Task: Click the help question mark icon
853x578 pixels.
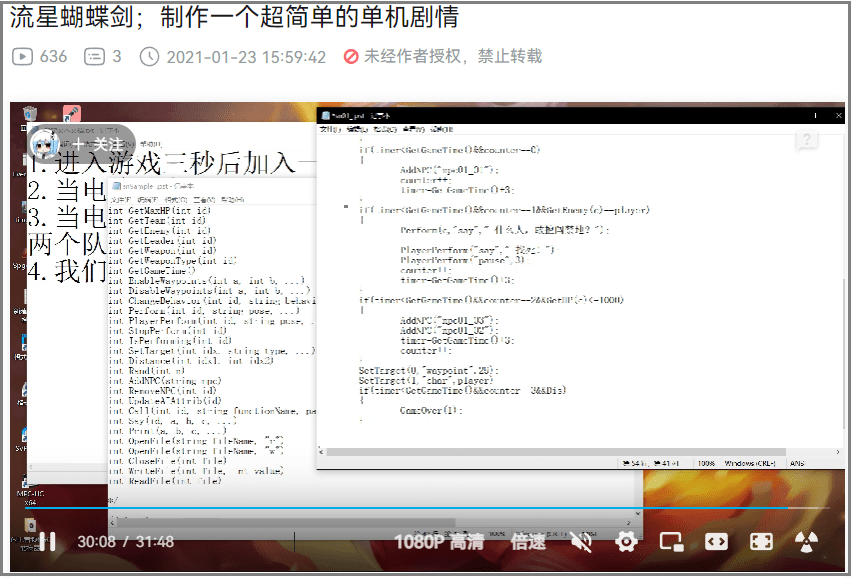Action: pyautogui.click(x=807, y=140)
